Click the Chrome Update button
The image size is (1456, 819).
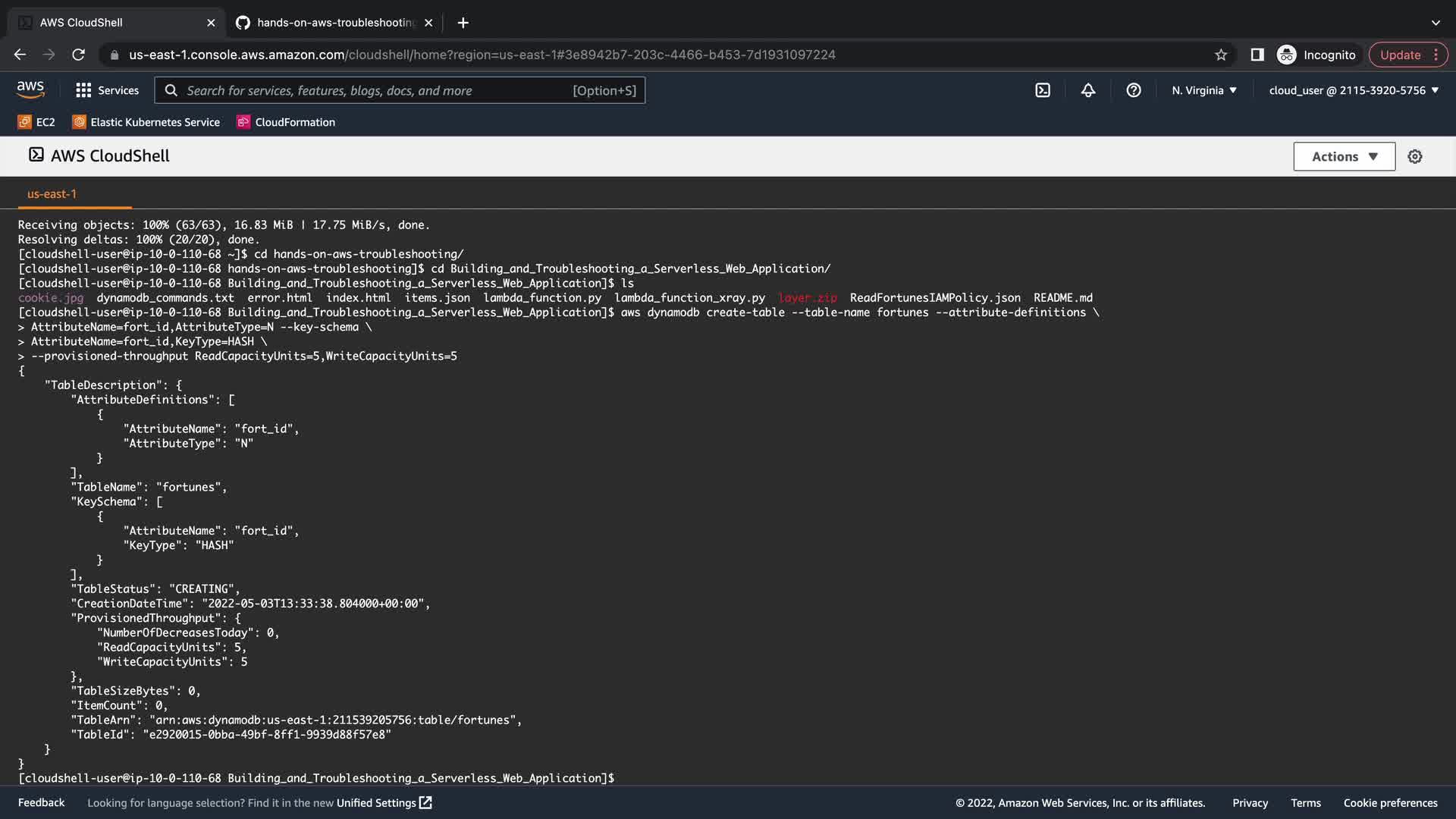click(x=1400, y=55)
